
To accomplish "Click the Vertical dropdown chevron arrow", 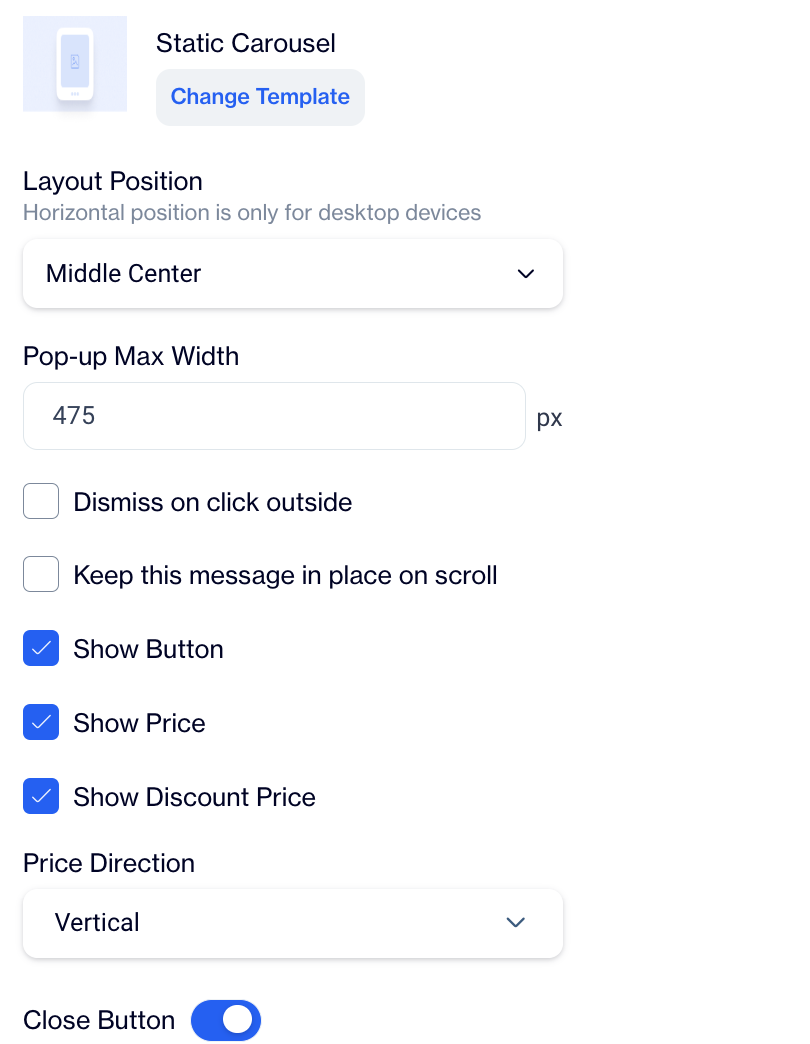I will pyautogui.click(x=516, y=922).
